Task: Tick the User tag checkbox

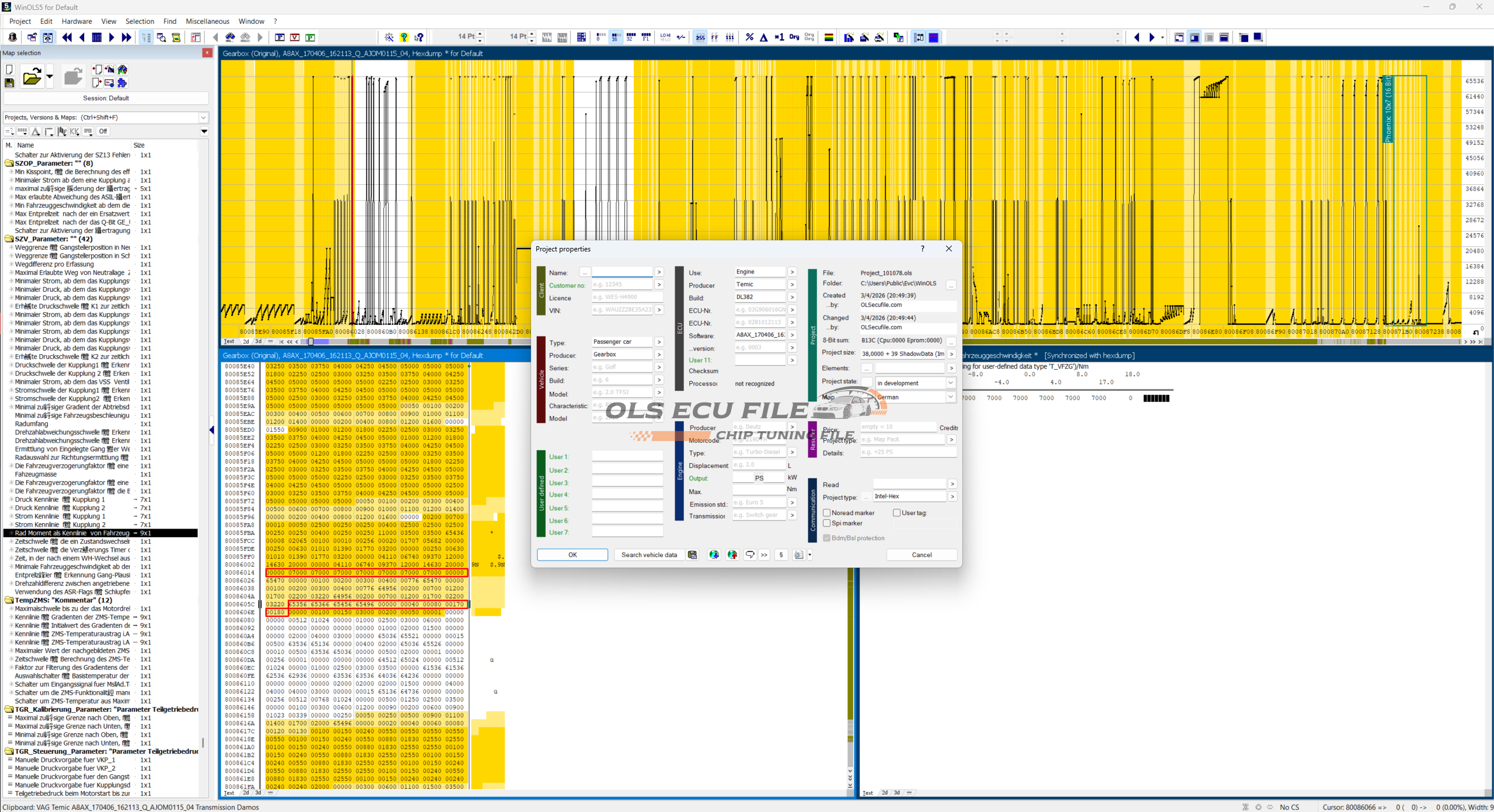Action: click(896, 513)
